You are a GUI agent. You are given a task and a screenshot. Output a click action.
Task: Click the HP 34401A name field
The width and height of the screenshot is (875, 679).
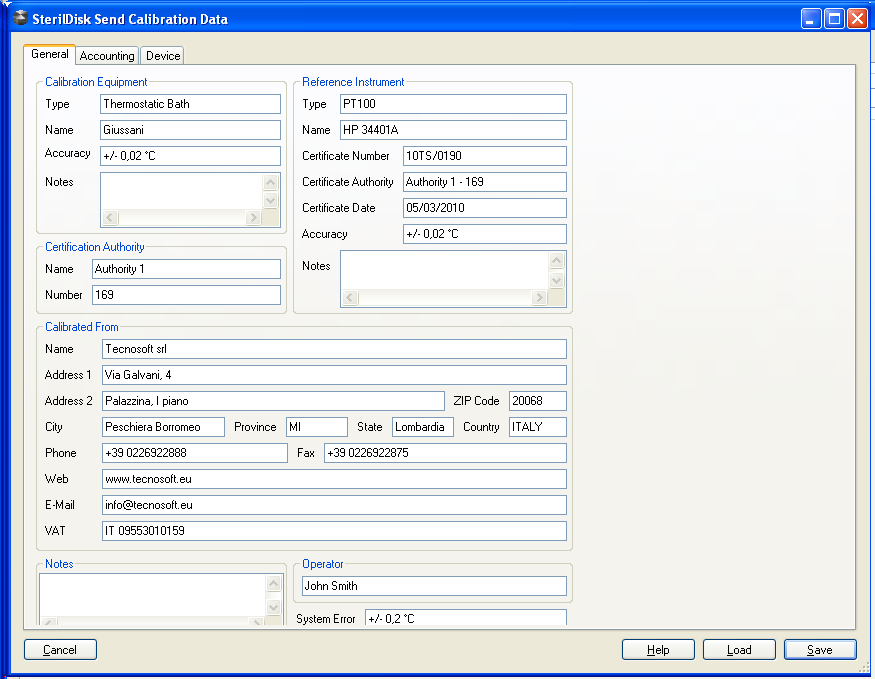pyautogui.click(x=453, y=130)
